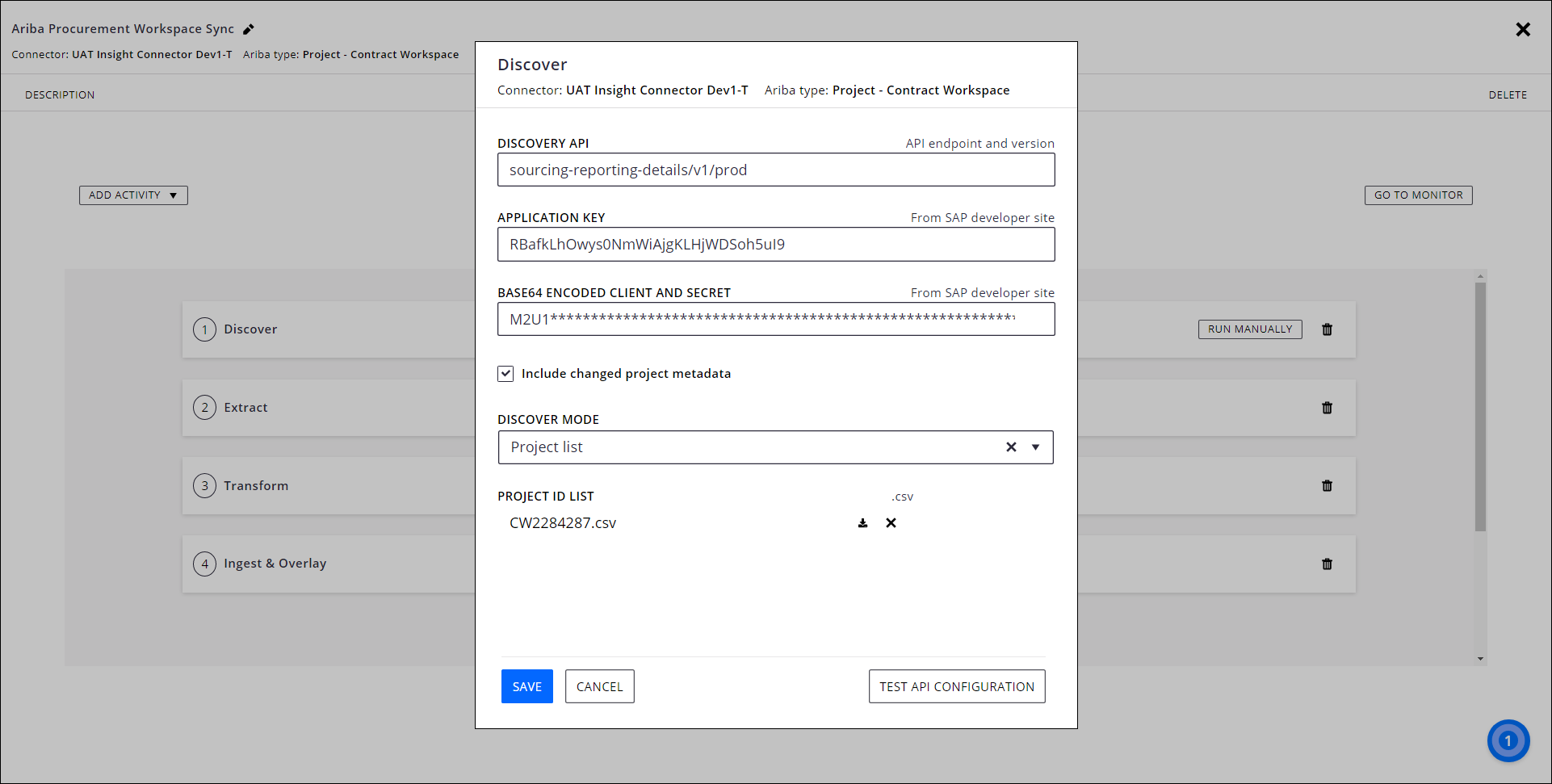The image size is (1552, 784).
Task: Clear the Project list selection
Action: [x=1011, y=447]
